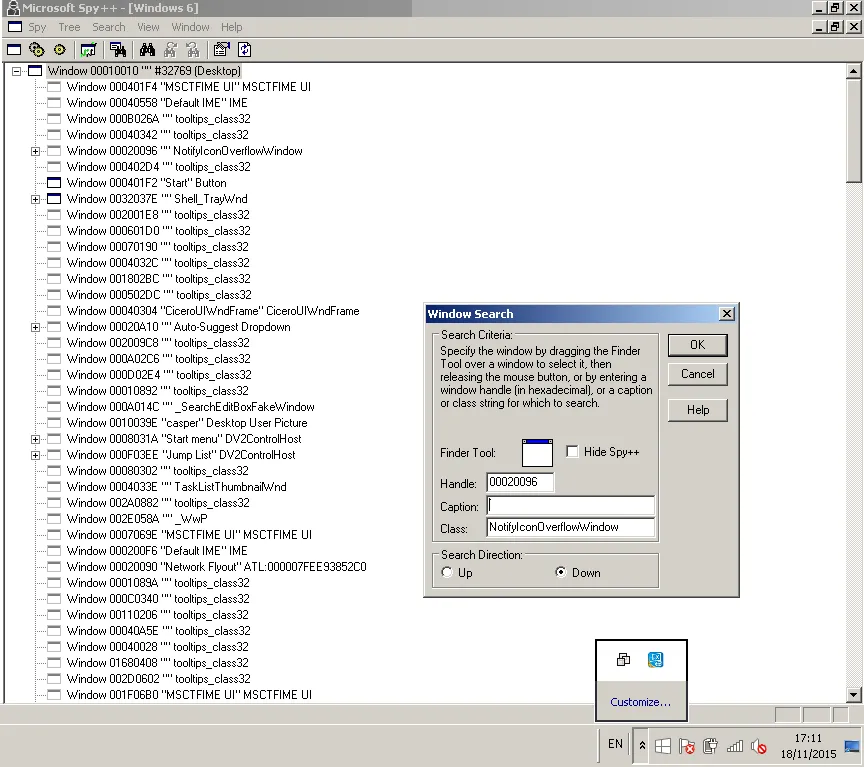Click the tree scrollbar up arrow
This screenshot has height=767, width=864.
[x=853, y=71]
